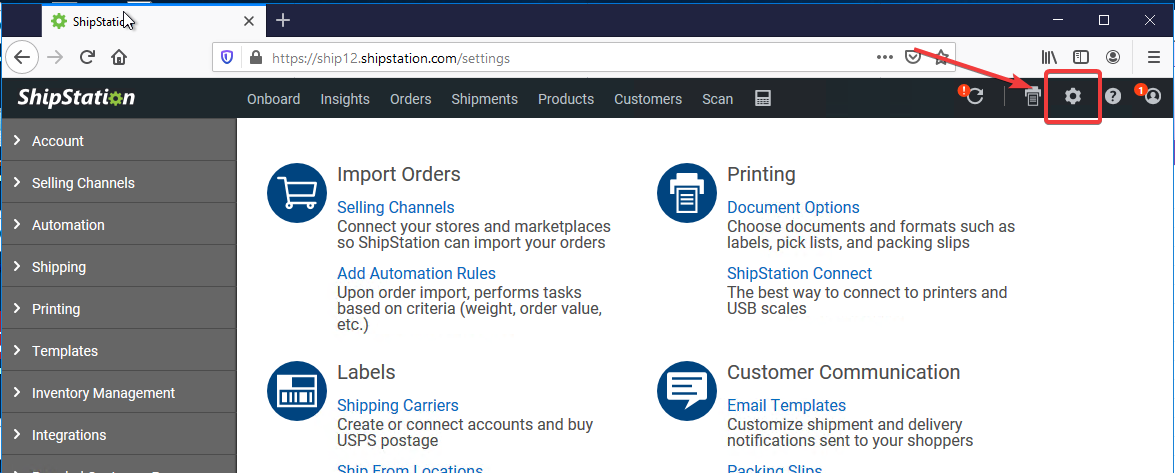This screenshot has height=473, width=1175.
Task: Click the Customer Communication chat icon
Action: click(x=687, y=391)
